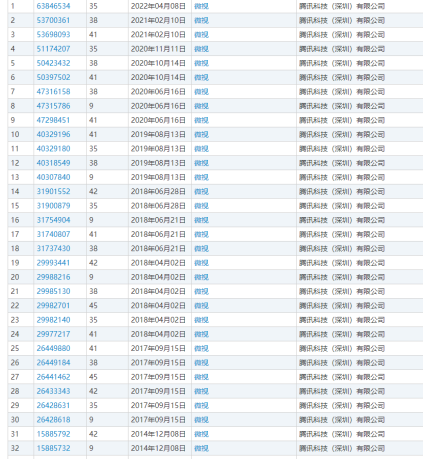Open trademark record 50397502
Screen dimensions: 423x459
(x=53, y=77)
